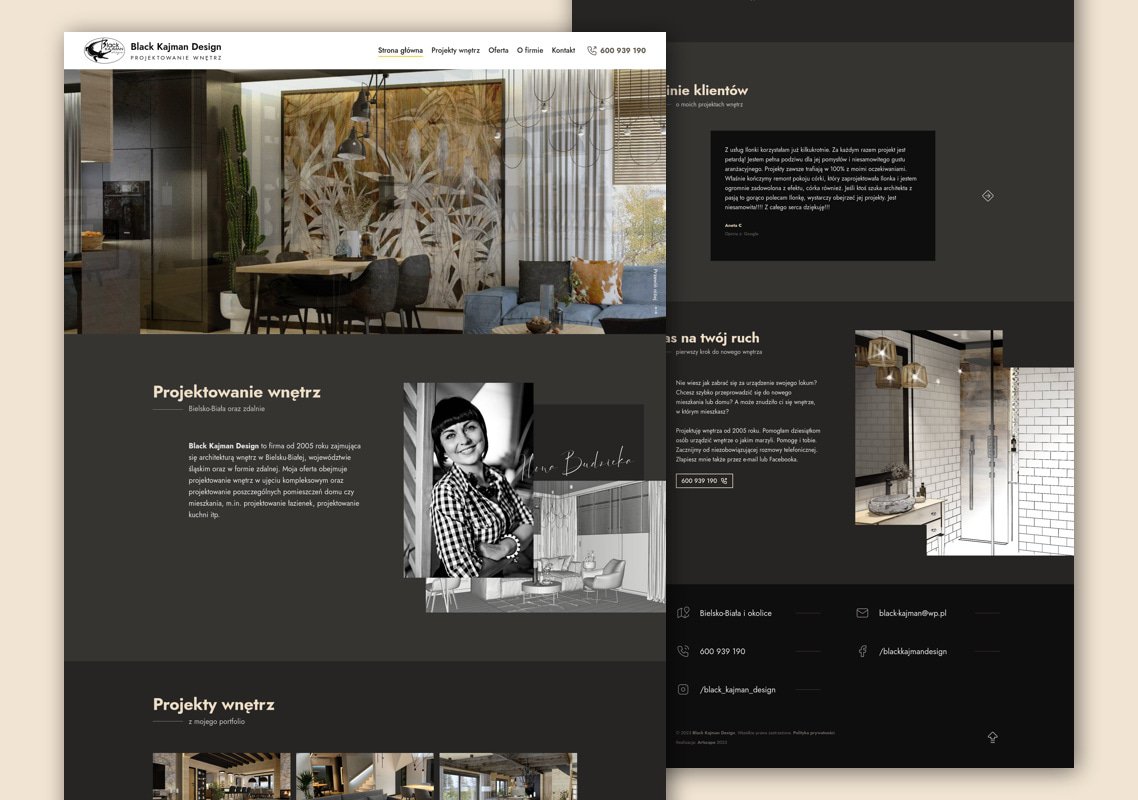
Task: Click the map location icon in footer
Action: tap(683, 613)
